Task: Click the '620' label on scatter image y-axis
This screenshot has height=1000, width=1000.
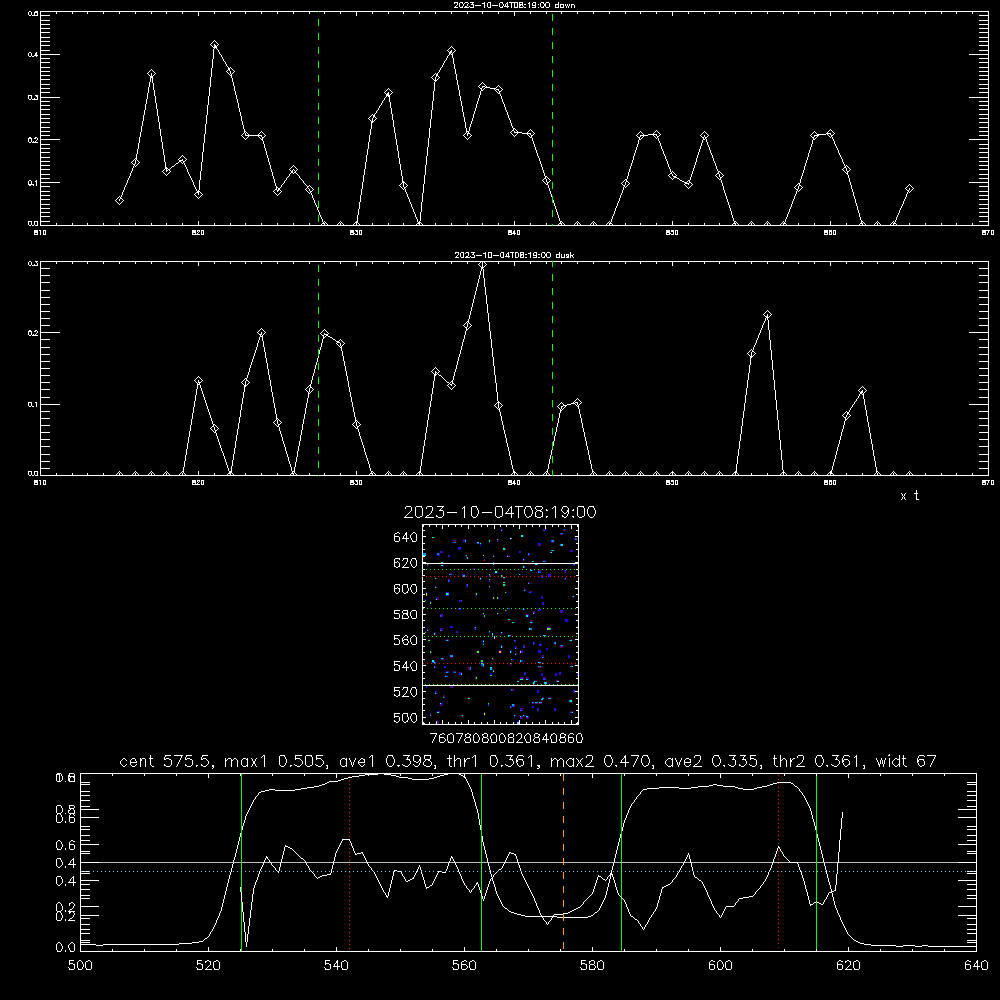Action: point(406,563)
